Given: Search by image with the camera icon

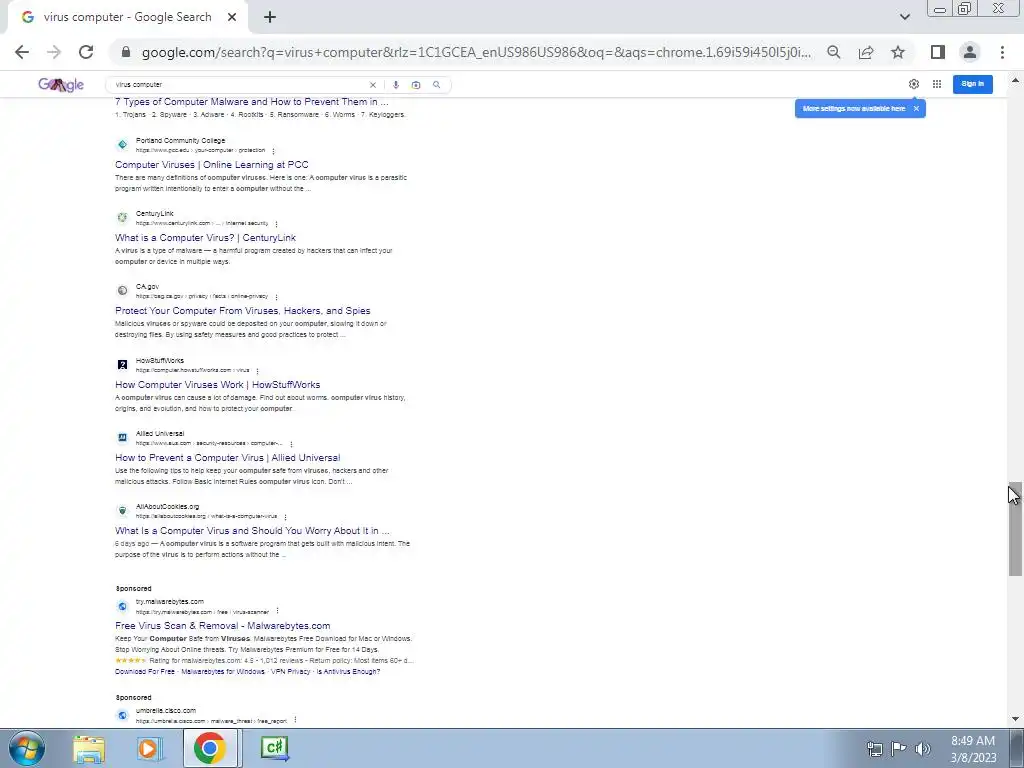Looking at the screenshot, I should coord(416,85).
